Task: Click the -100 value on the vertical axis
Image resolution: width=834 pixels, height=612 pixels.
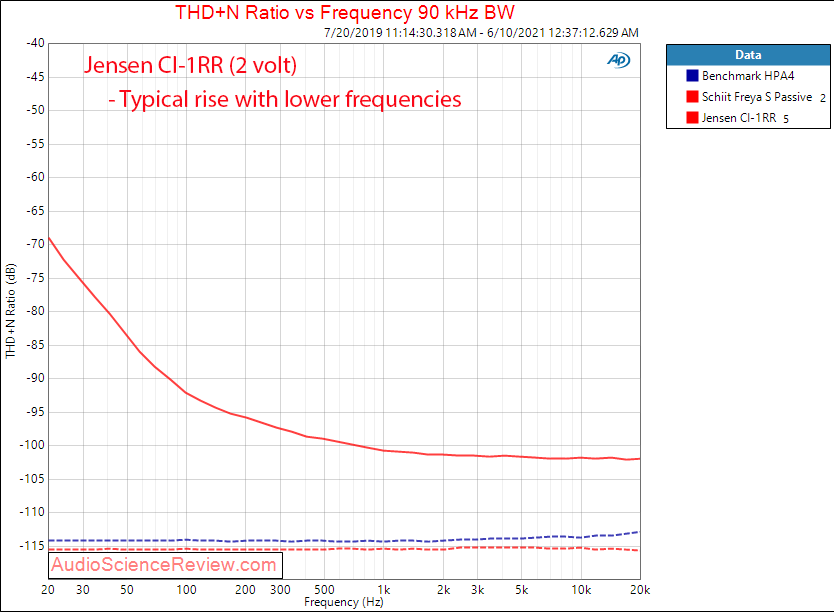Action: click(32, 445)
